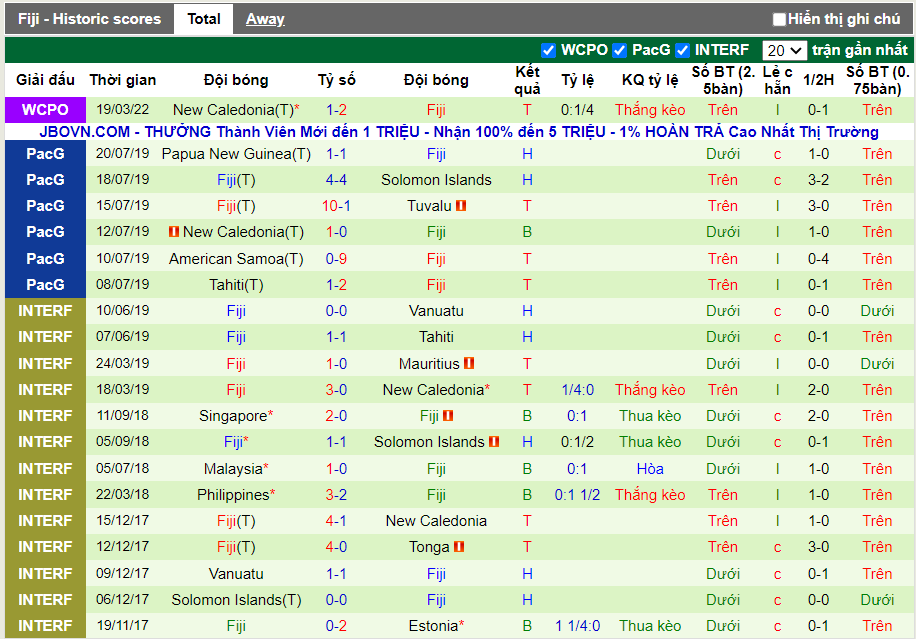Click the 0:1/4 odds on 19/03/22 row

point(577,110)
